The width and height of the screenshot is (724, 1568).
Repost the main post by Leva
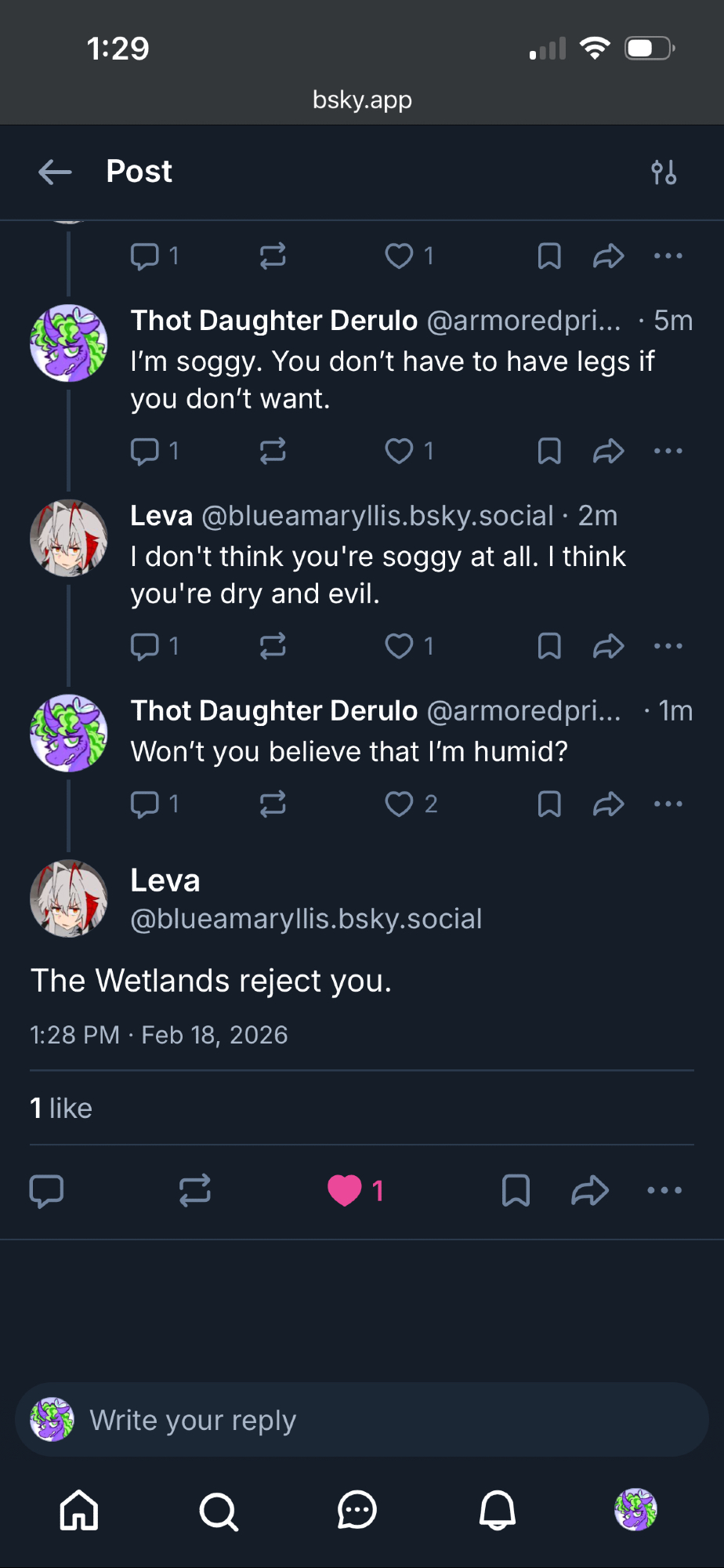point(195,1190)
